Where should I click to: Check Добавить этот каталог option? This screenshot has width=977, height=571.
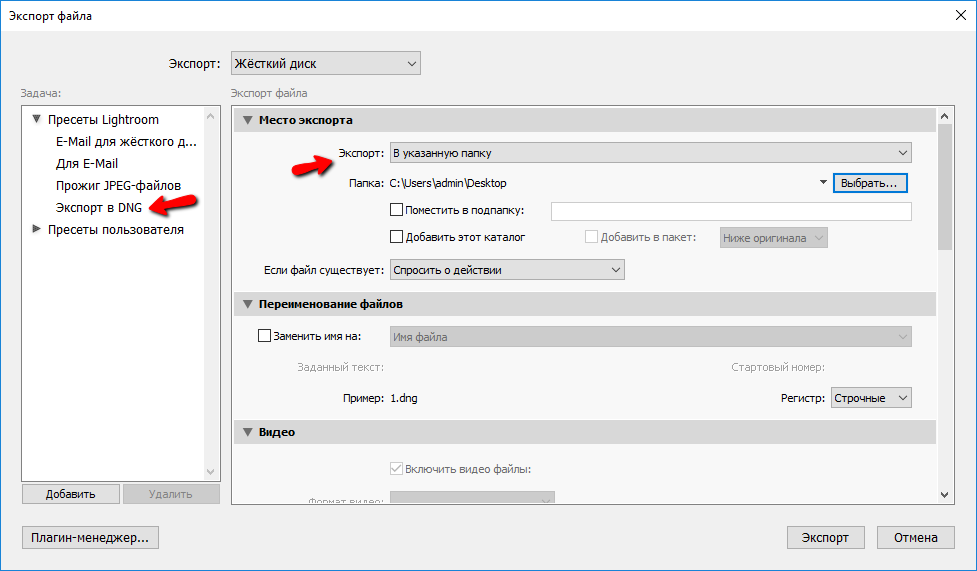[396, 238]
